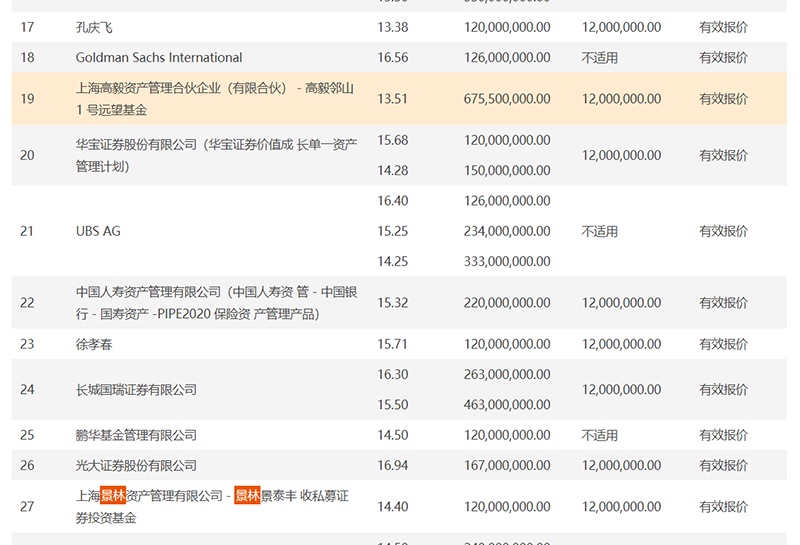Click 不适用 in UBS AG row

tap(599, 232)
